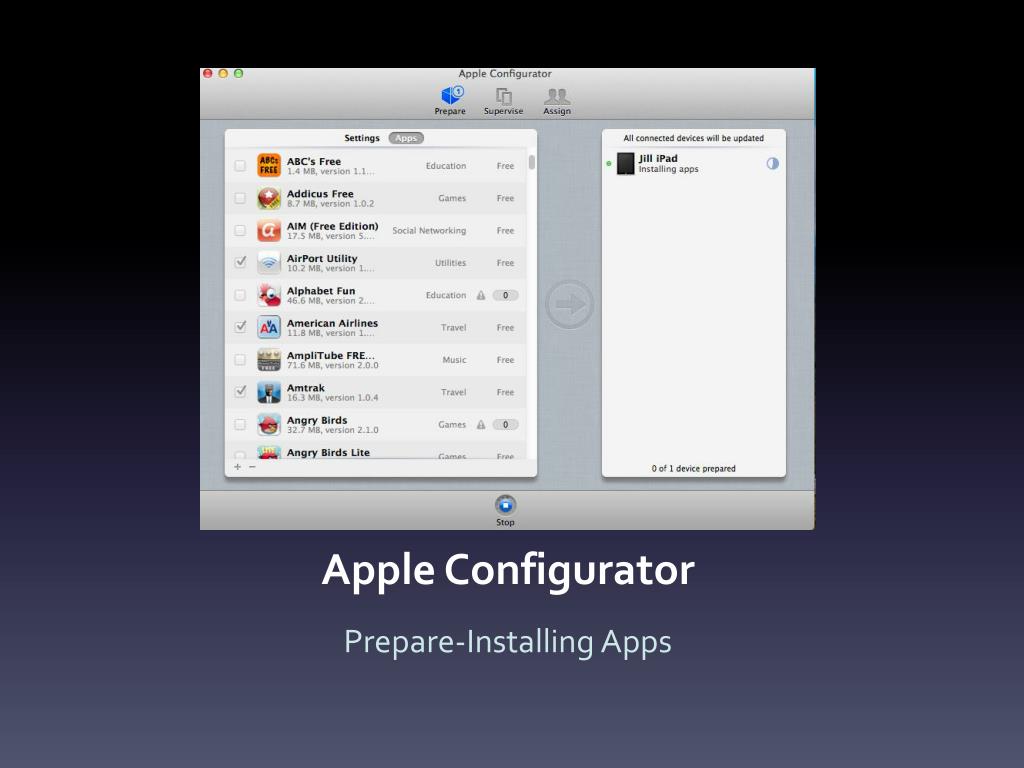Click 'All connected devices will be updated'
The image size is (1024, 768).
(694, 138)
